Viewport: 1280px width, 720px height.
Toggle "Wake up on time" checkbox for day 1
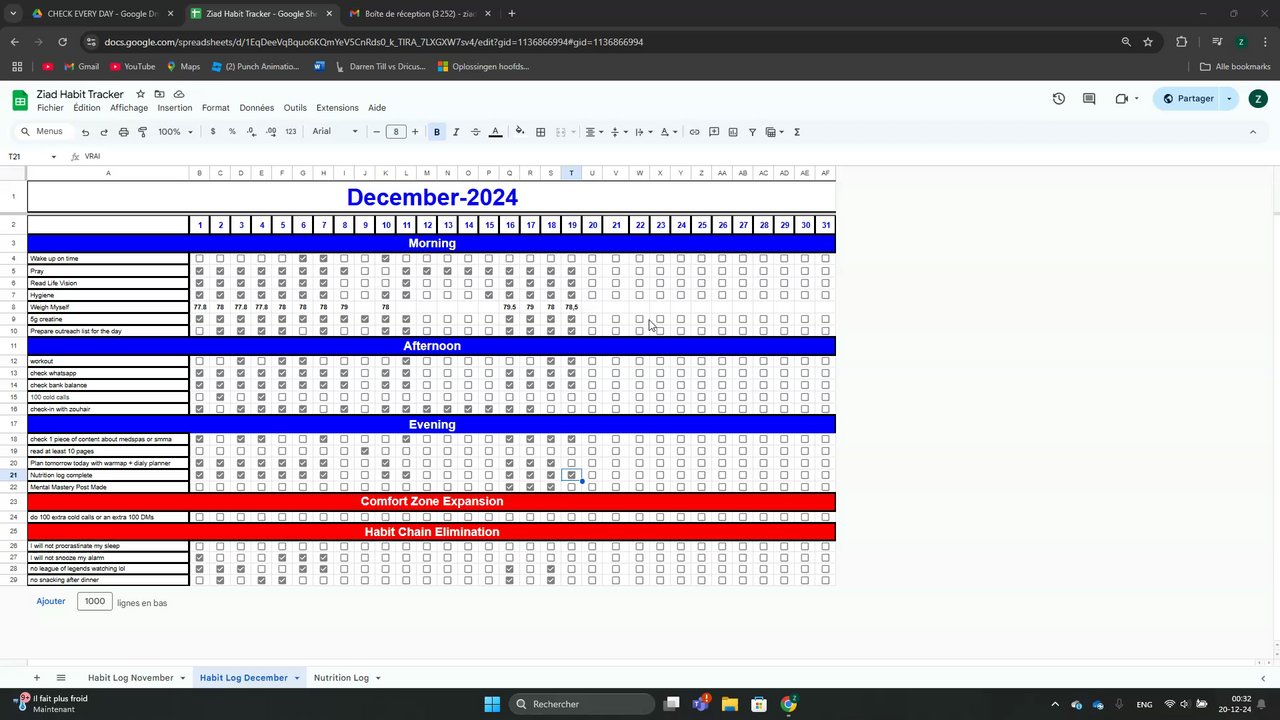click(x=199, y=259)
